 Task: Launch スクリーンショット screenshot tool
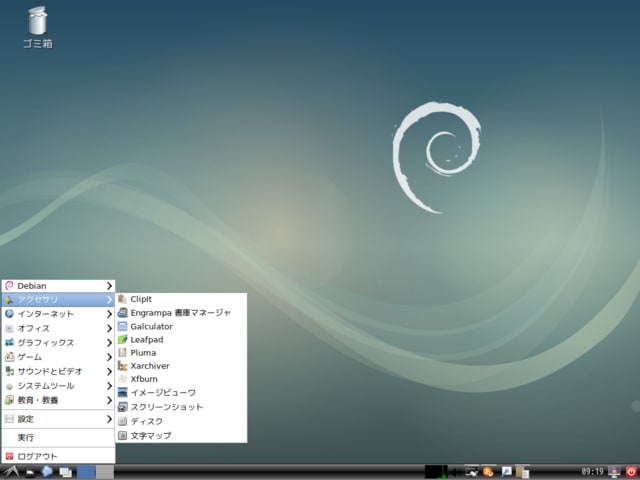click(181, 407)
